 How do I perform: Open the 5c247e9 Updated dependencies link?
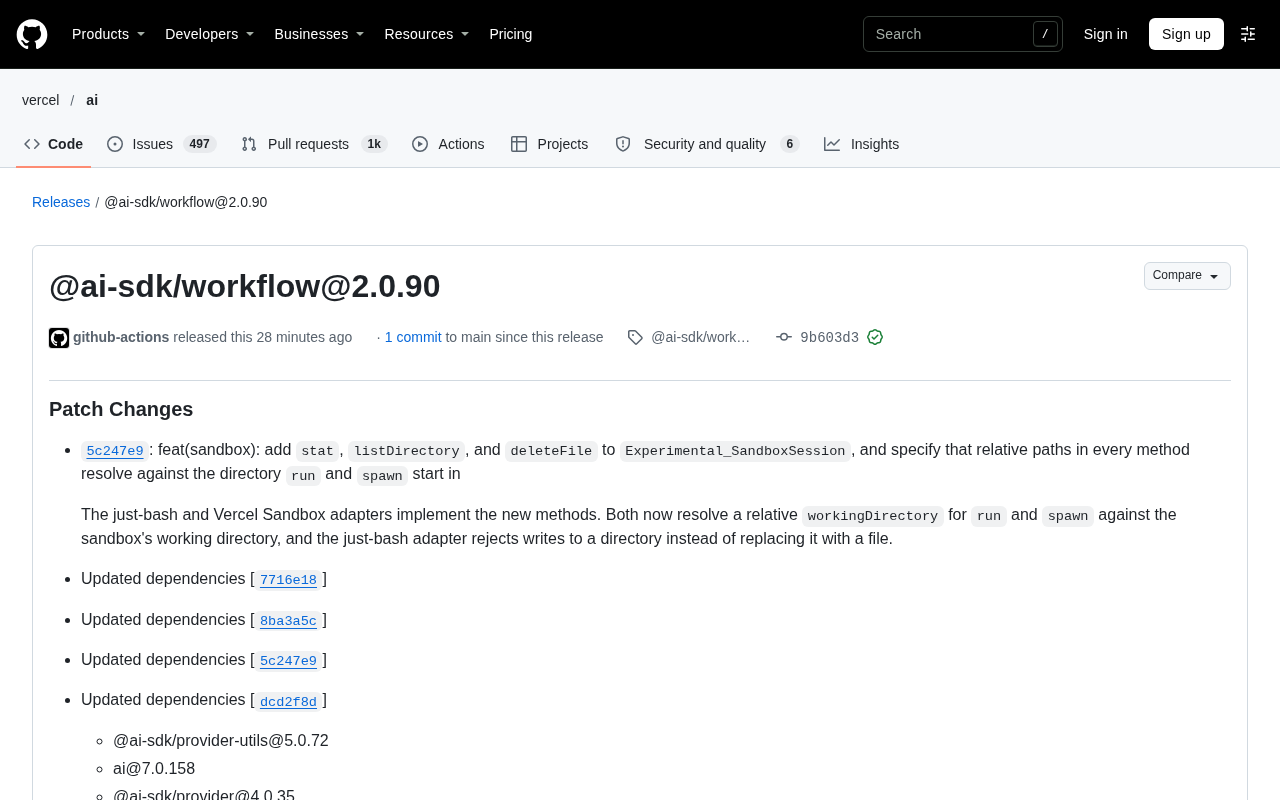[x=288, y=661]
